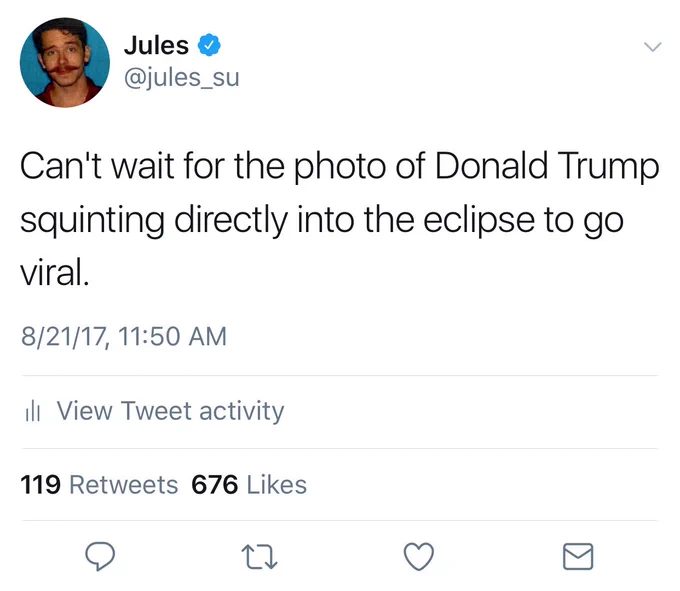Viewport: 680px width, 591px height.
Task: Click the word eclipse in the tweet
Action: click(x=479, y=220)
